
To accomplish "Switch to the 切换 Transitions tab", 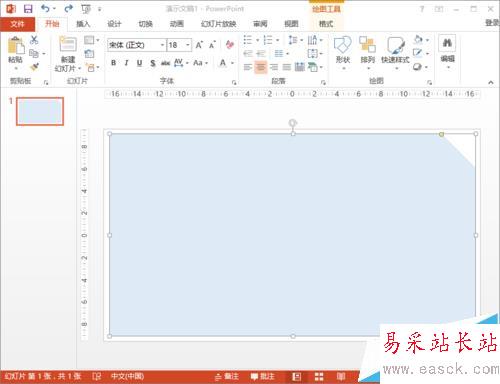I will [x=145, y=24].
